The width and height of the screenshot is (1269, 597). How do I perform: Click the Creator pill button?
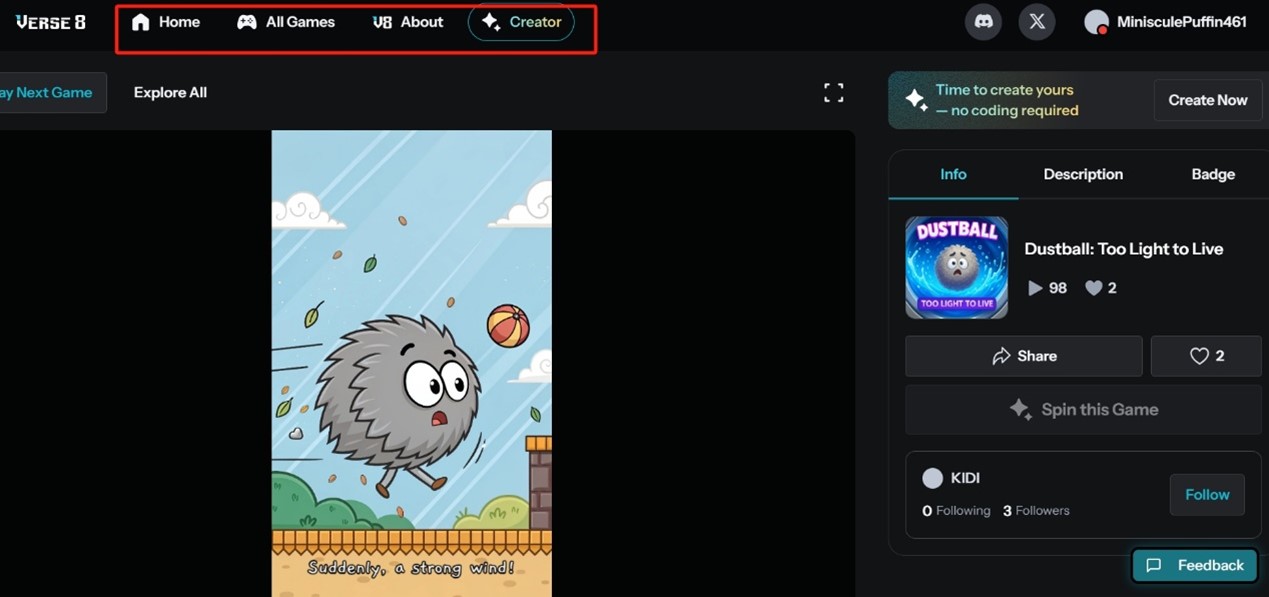pos(521,22)
